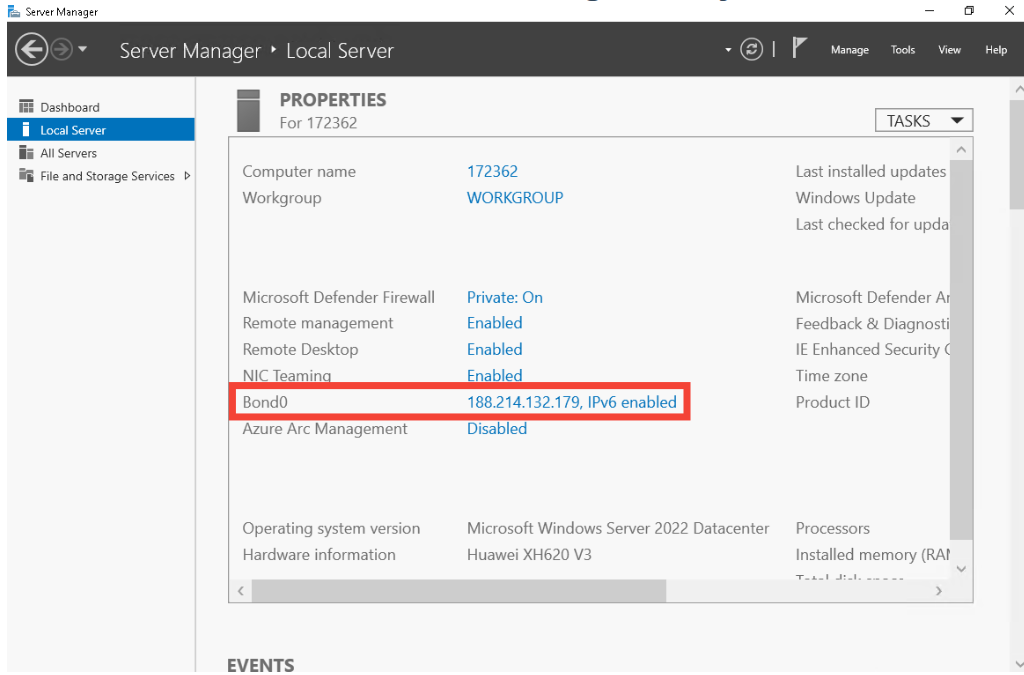Viewport: 1024px width, 675px height.
Task: Select the All Servers sidebar icon
Action: [27, 153]
